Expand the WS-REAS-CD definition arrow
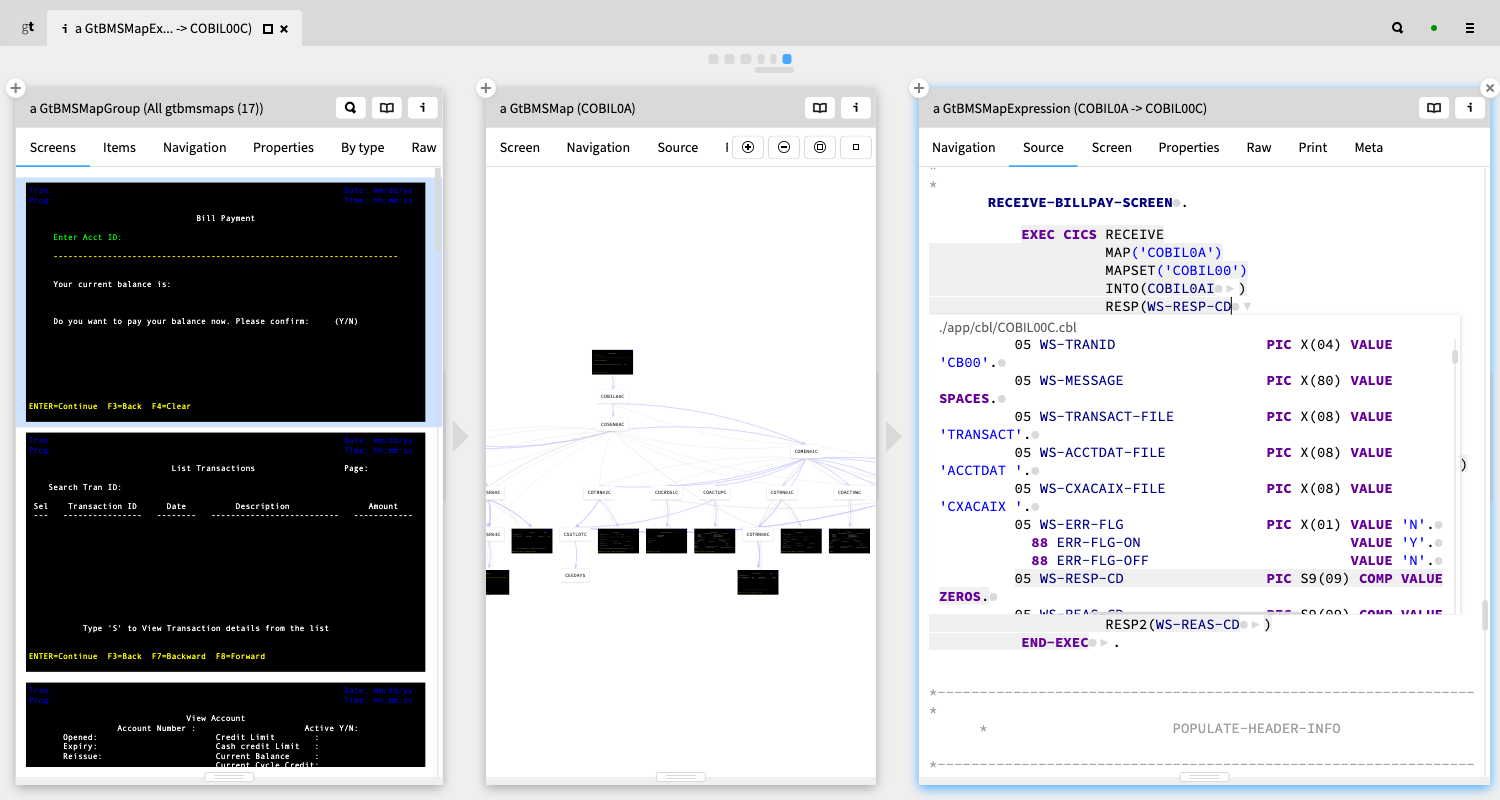Viewport: 1500px width, 800px height. (x=1254, y=625)
